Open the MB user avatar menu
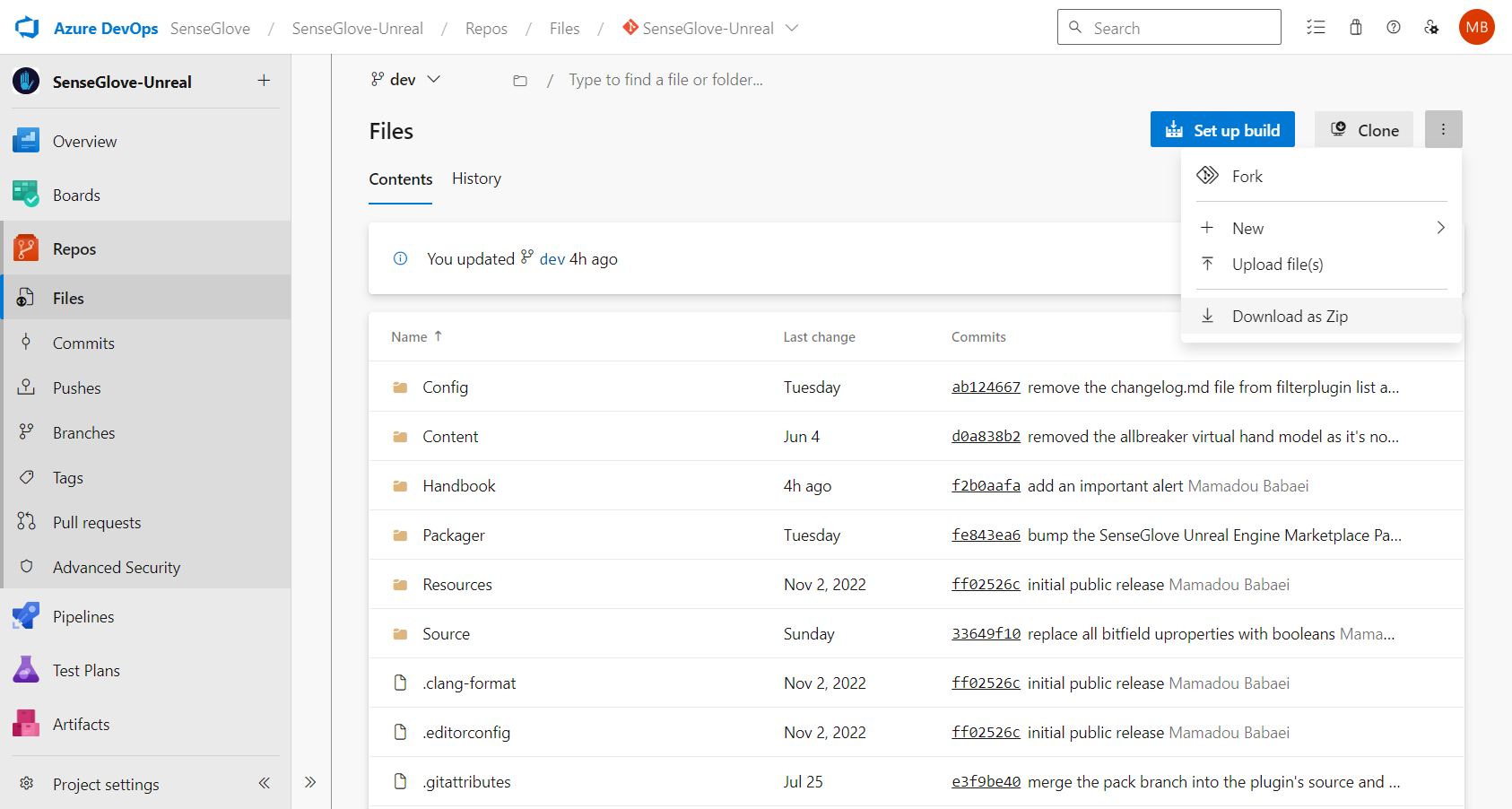1512x809 pixels. pos(1476,27)
